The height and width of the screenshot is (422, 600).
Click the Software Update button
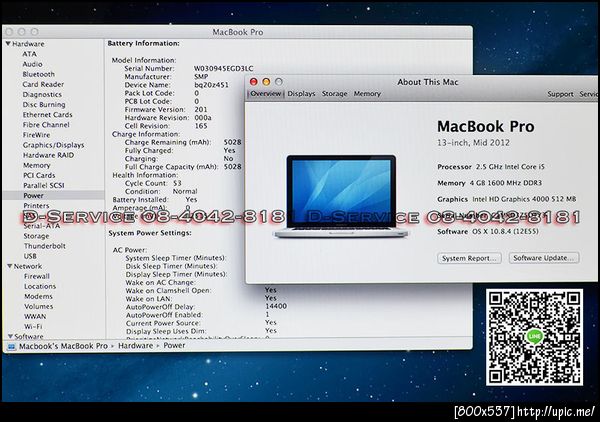544,258
